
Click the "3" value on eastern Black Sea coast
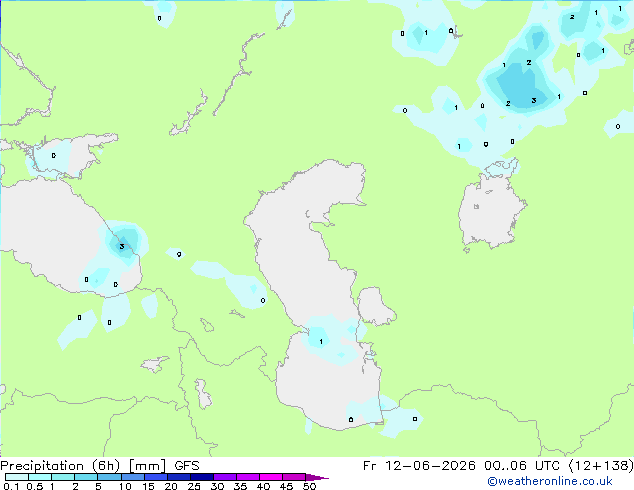122,246
